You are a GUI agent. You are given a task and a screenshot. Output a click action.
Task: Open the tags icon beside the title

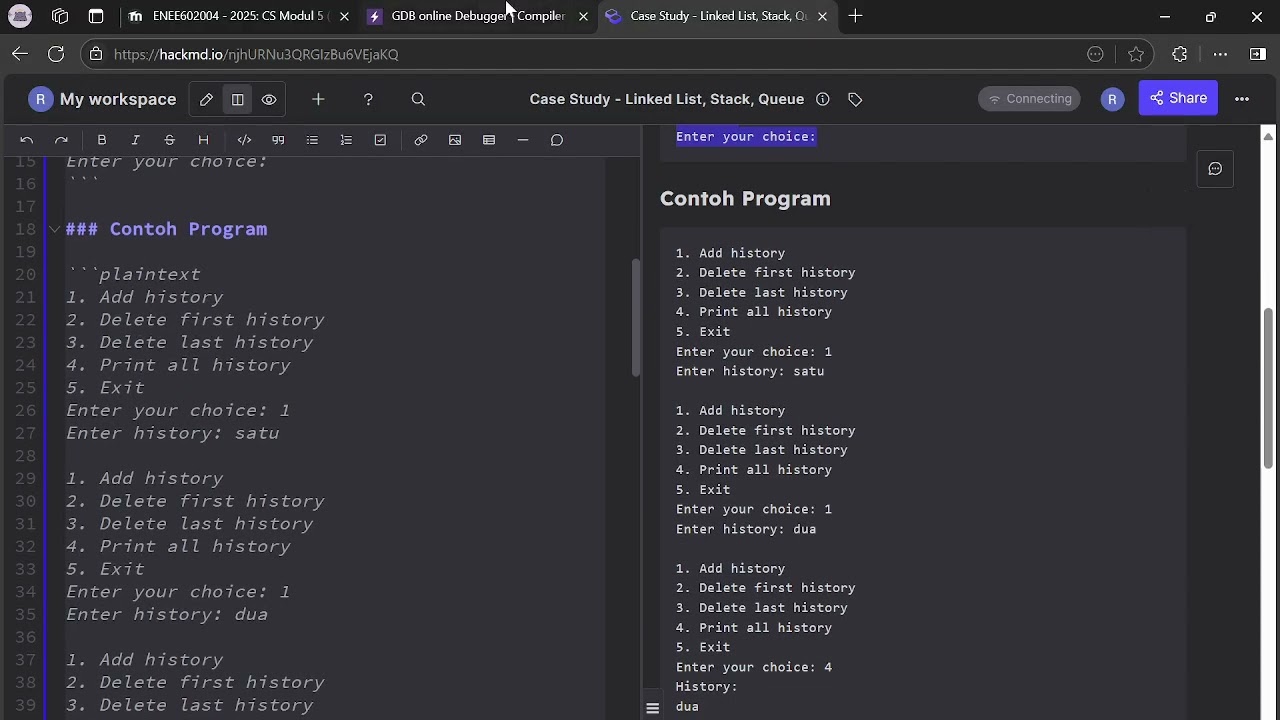point(855,99)
